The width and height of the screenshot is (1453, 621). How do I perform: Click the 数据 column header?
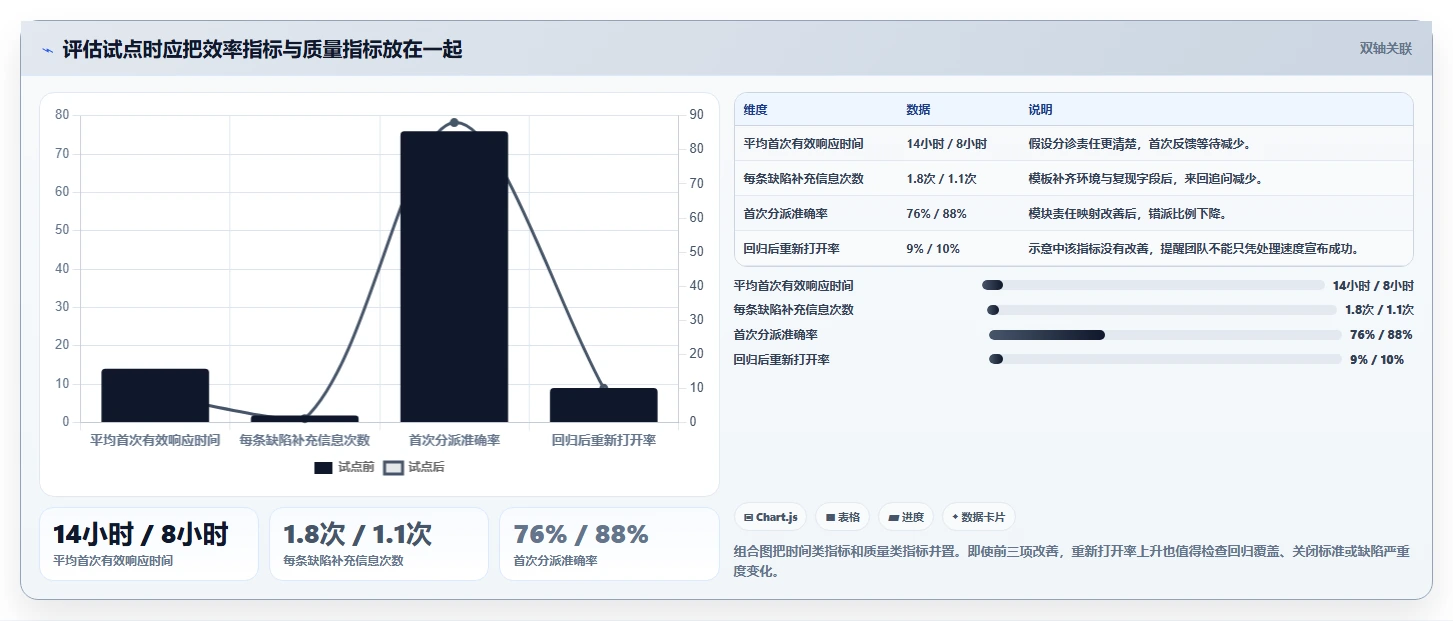918,110
